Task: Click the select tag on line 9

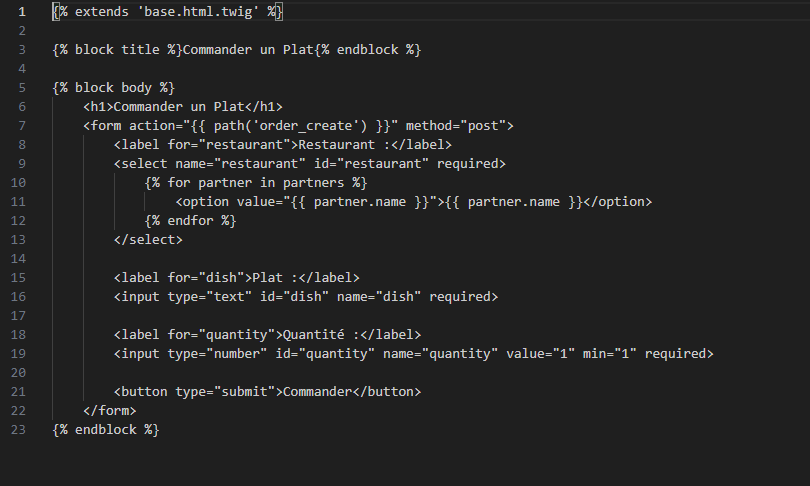Action: click(309, 164)
